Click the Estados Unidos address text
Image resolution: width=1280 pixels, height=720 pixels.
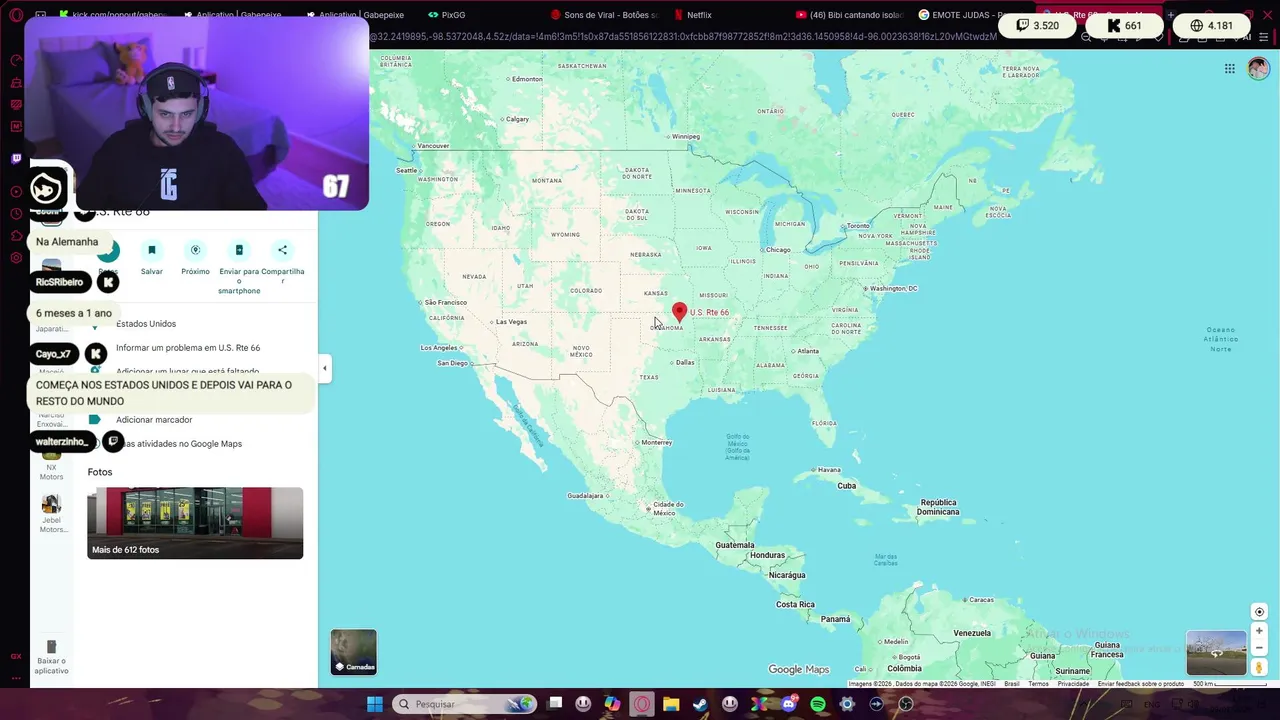[146, 324]
